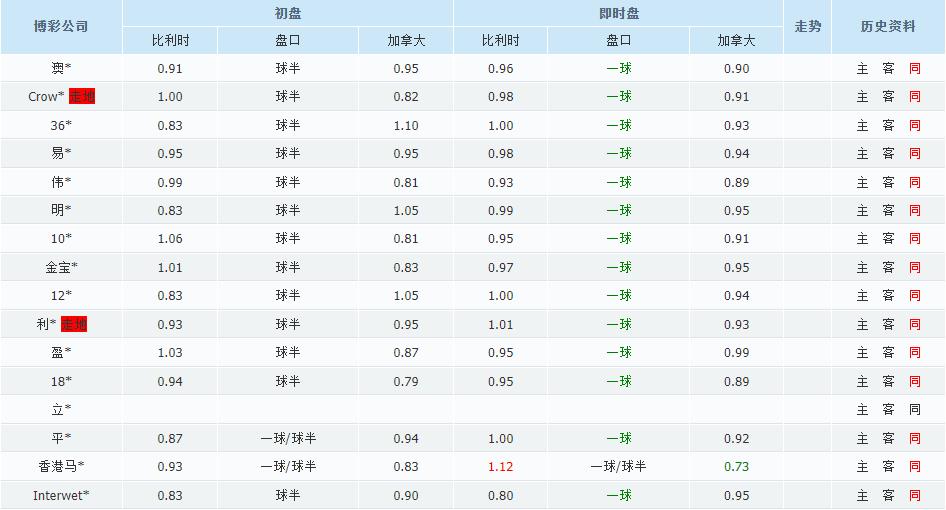Select bookmaker name 立*

tap(61, 409)
